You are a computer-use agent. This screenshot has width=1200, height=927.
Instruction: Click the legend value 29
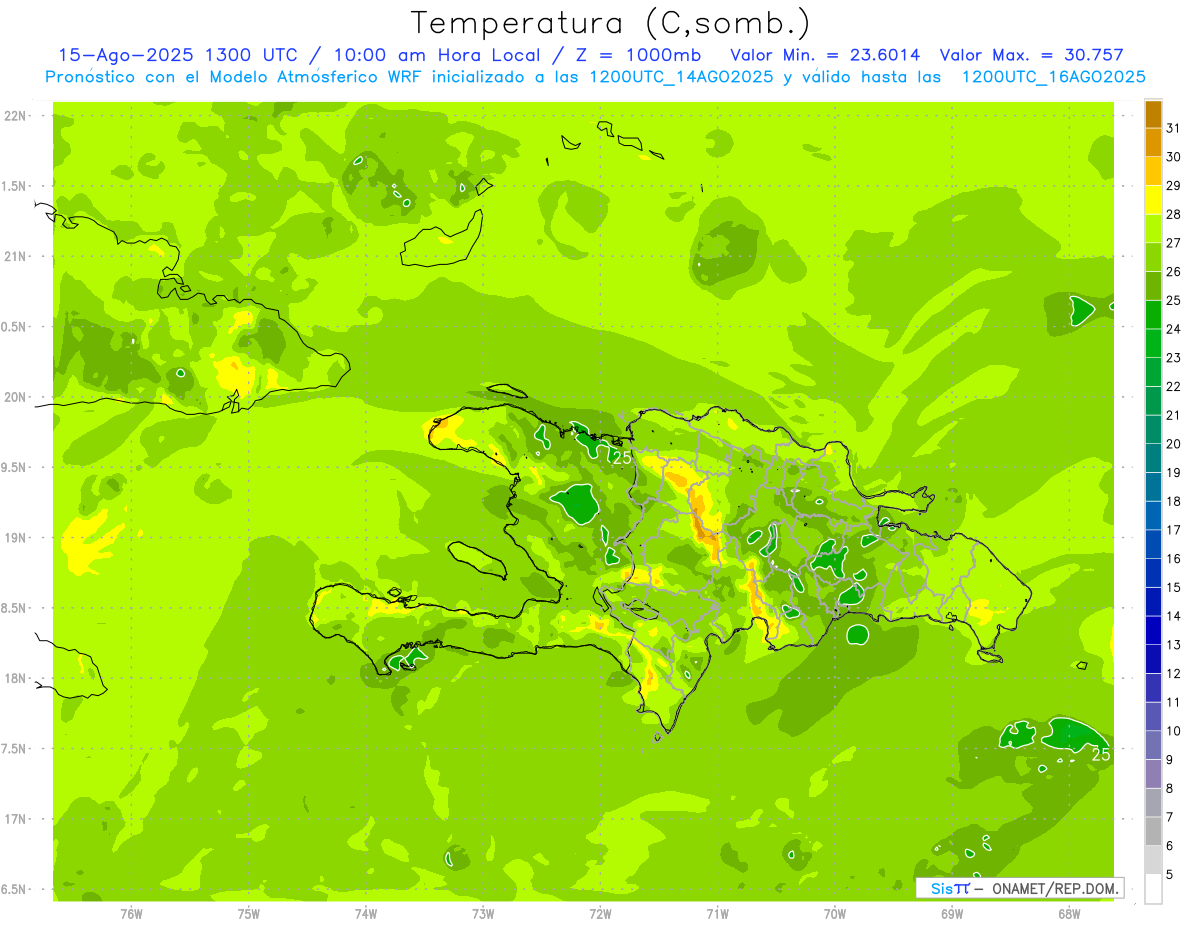[x=1174, y=185]
